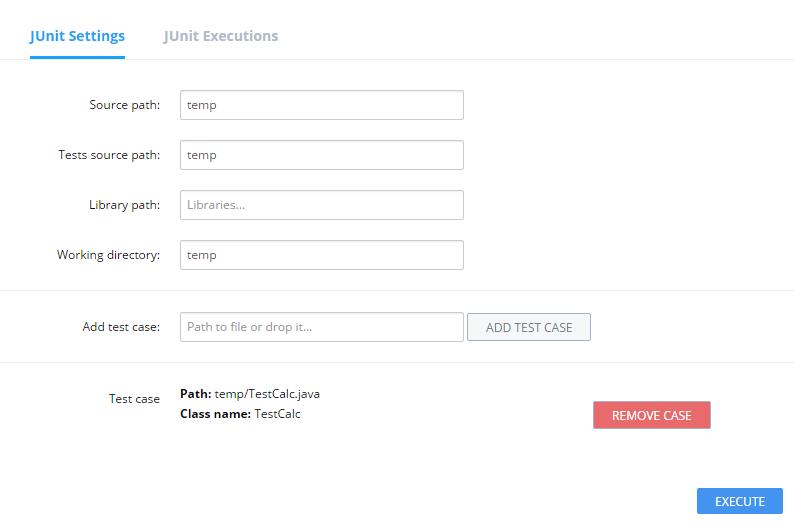This screenshot has height=527, width=794.
Task: Click the Path to file input
Action: (x=321, y=327)
